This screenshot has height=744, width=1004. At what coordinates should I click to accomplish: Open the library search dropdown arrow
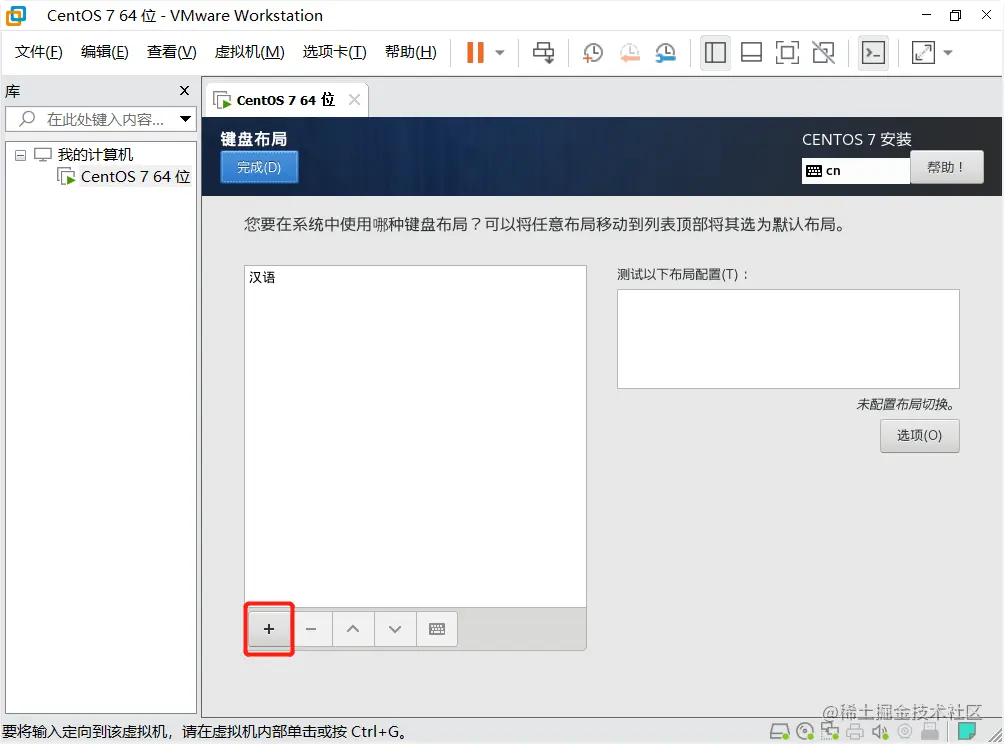pos(186,119)
